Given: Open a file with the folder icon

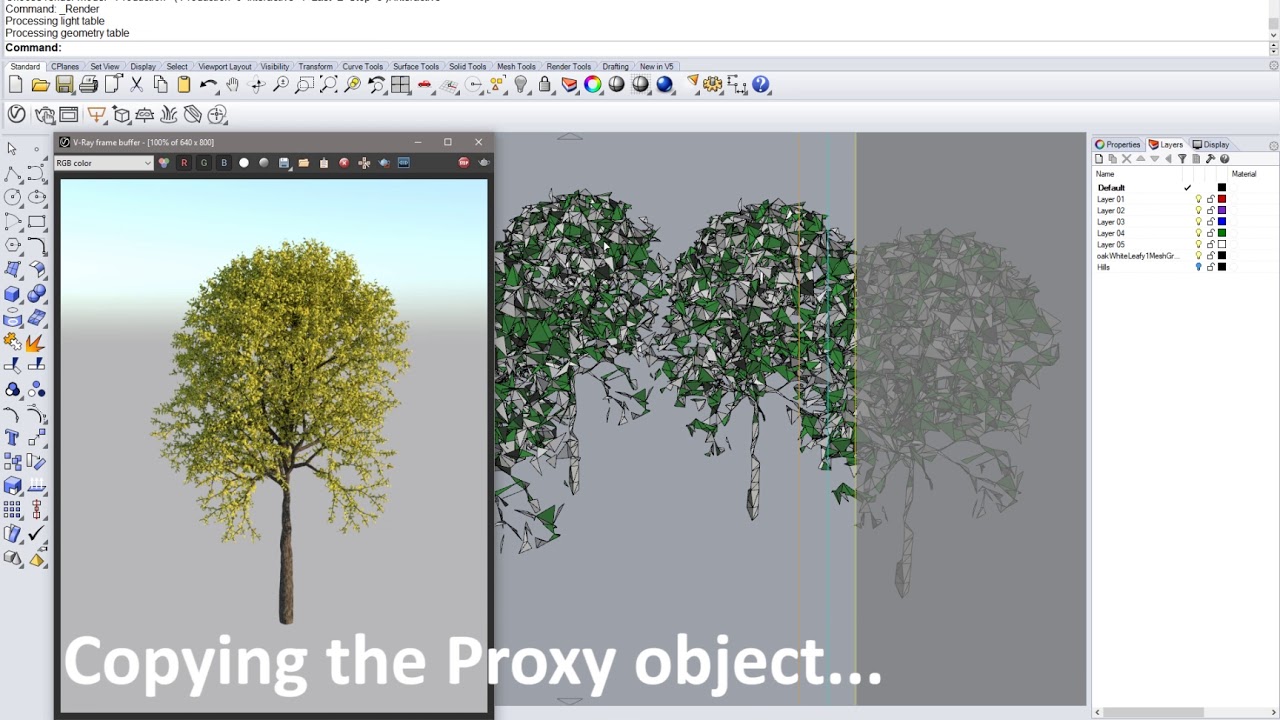Looking at the screenshot, I should coord(41,85).
